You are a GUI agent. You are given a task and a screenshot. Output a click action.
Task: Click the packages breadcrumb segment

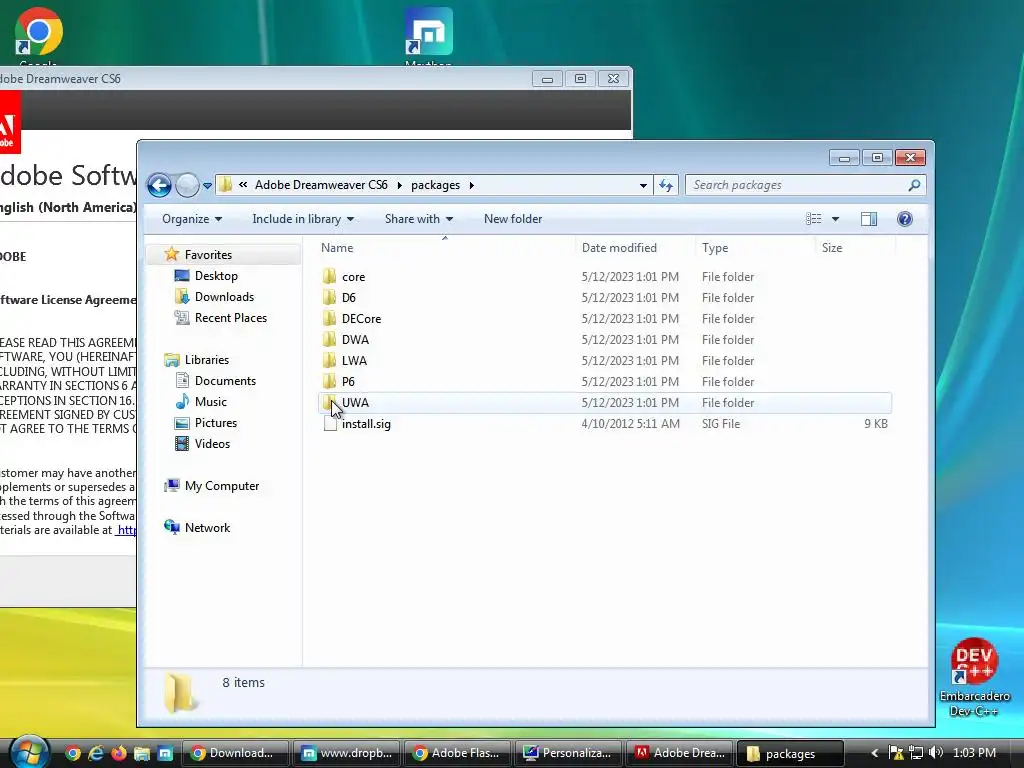click(436, 185)
